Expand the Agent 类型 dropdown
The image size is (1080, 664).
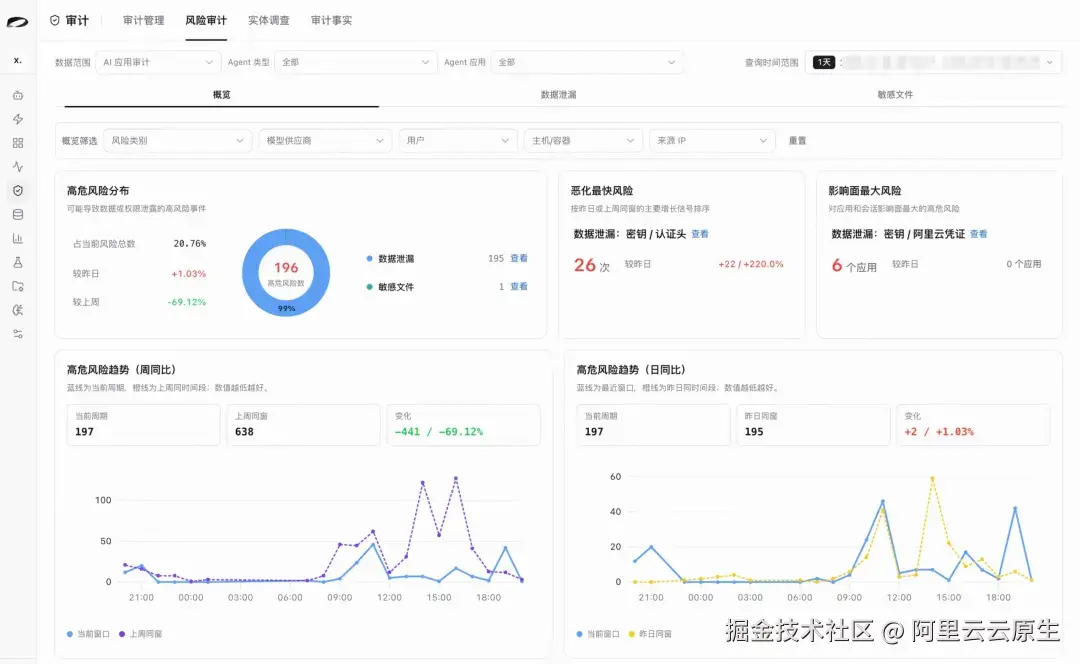click(x=355, y=62)
